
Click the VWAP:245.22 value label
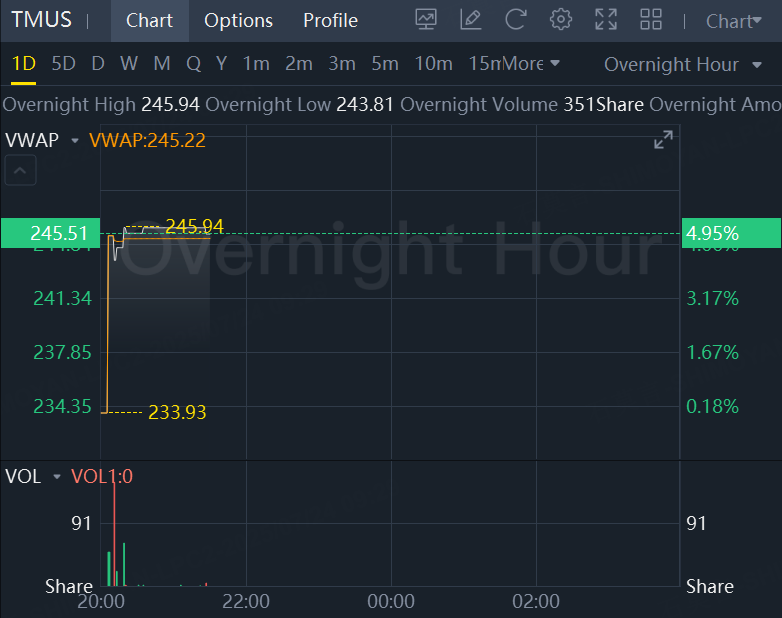click(147, 141)
